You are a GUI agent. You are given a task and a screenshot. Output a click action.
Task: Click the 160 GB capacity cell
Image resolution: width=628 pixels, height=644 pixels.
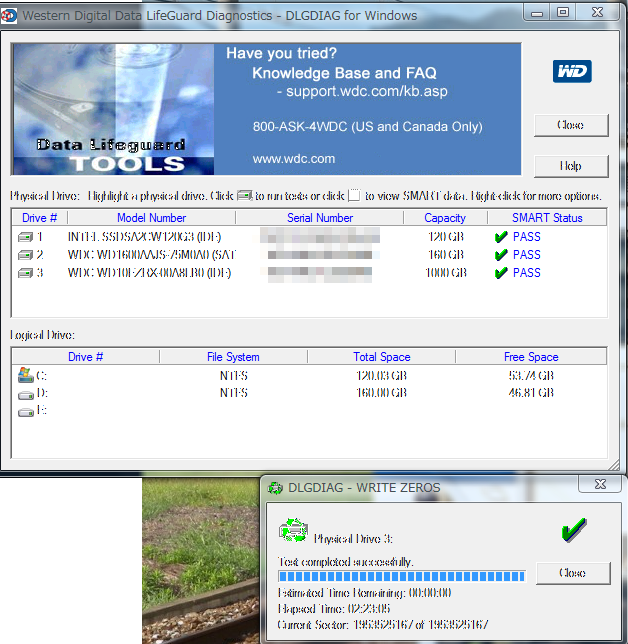point(446,255)
